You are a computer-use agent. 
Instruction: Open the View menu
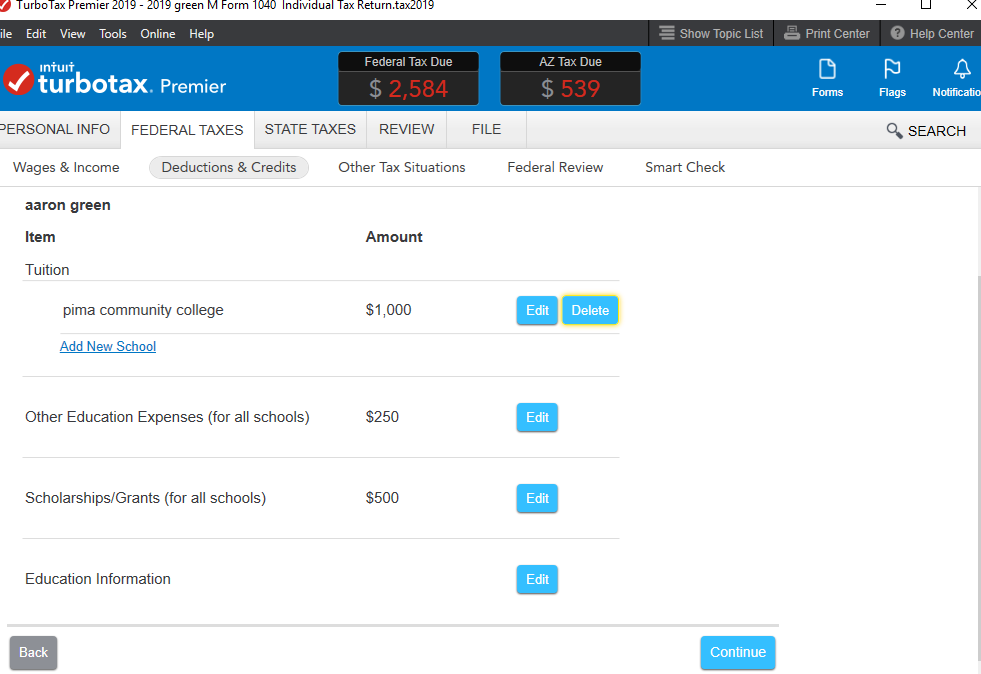coord(73,34)
